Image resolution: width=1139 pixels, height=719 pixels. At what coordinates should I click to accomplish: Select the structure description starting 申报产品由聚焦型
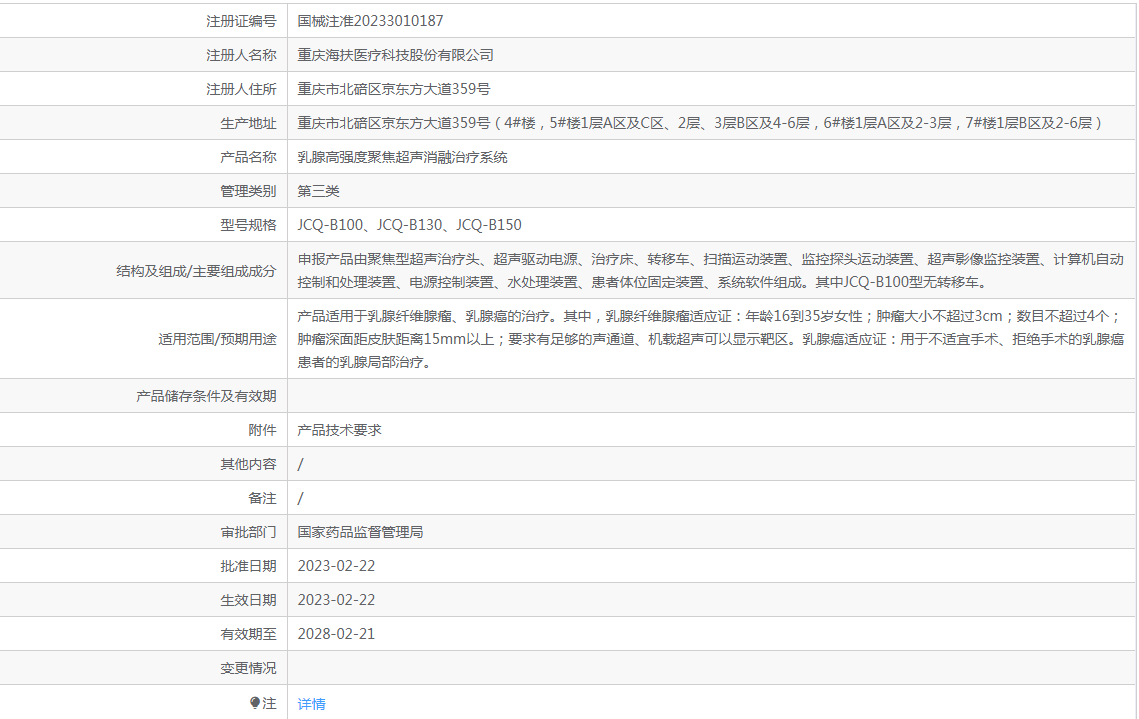coord(710,271)
